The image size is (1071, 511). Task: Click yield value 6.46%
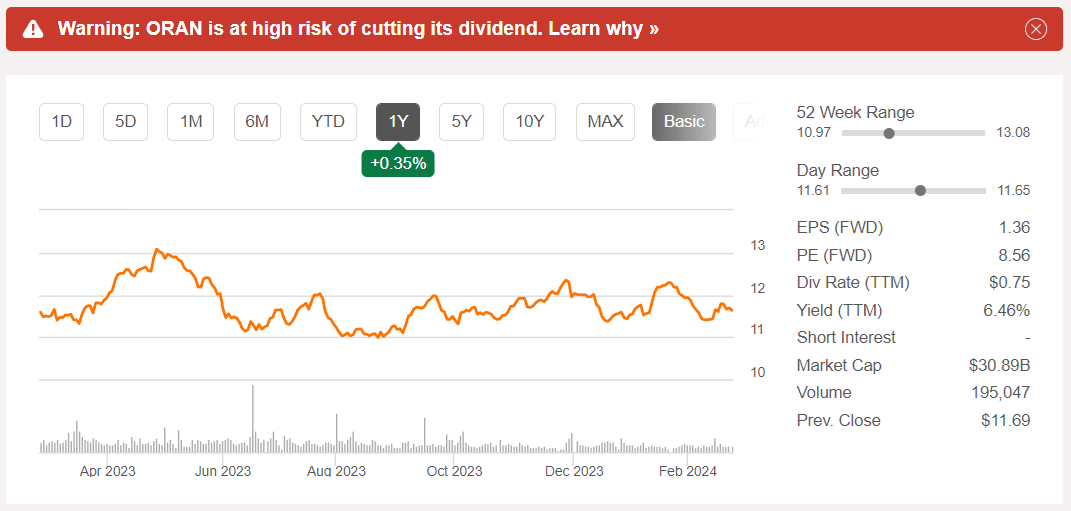click(1008, 311)
